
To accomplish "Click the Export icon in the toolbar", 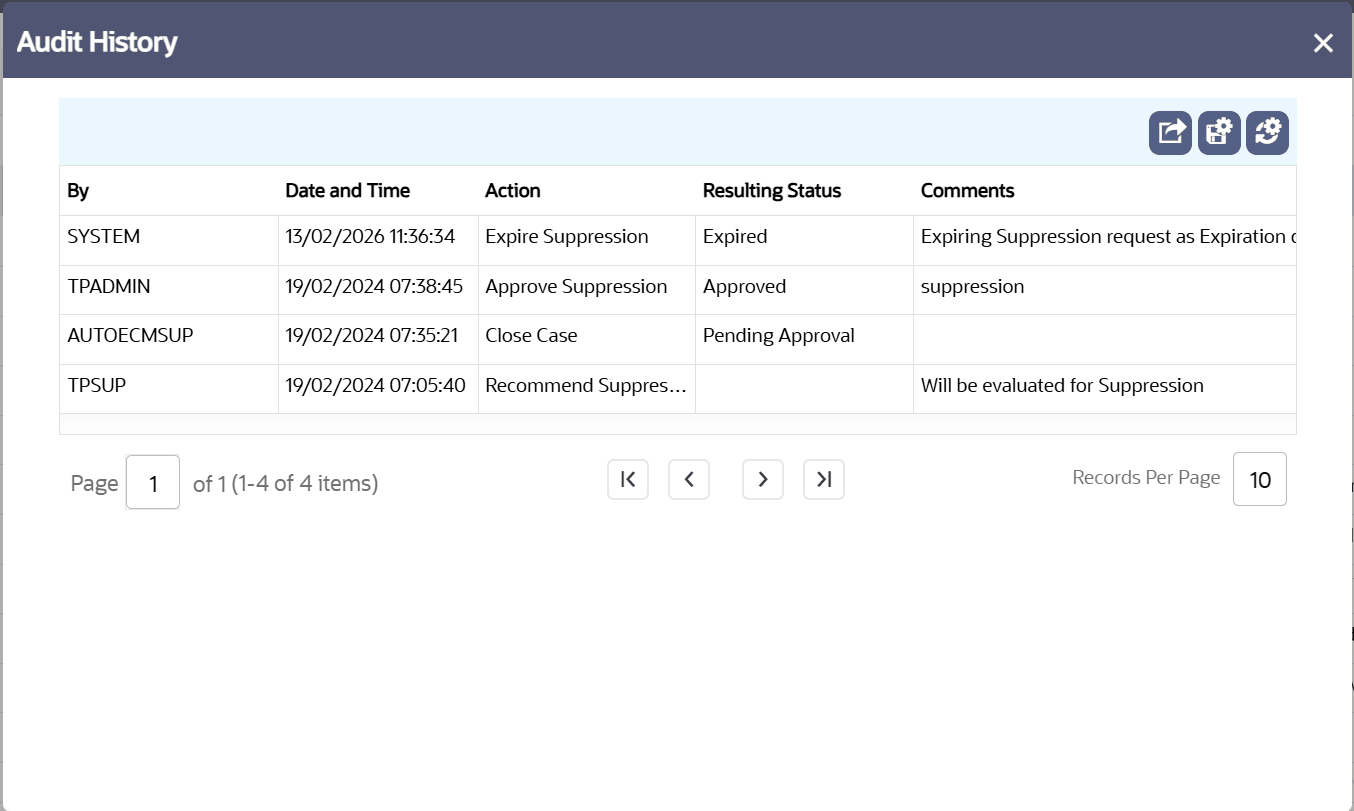I will 1170,131.
